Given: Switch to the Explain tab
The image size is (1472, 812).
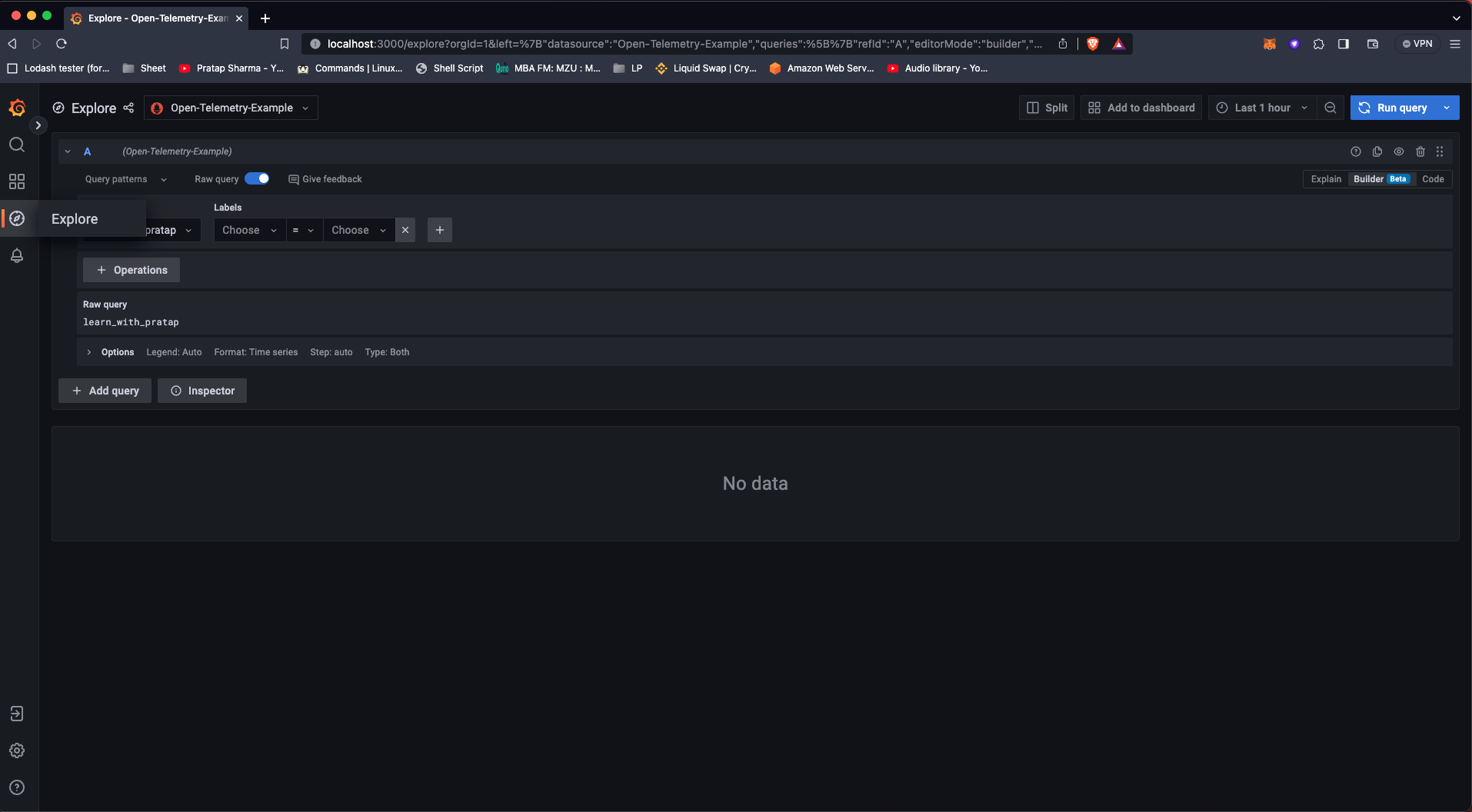Looking at the screenshot, I should 1326,178.
